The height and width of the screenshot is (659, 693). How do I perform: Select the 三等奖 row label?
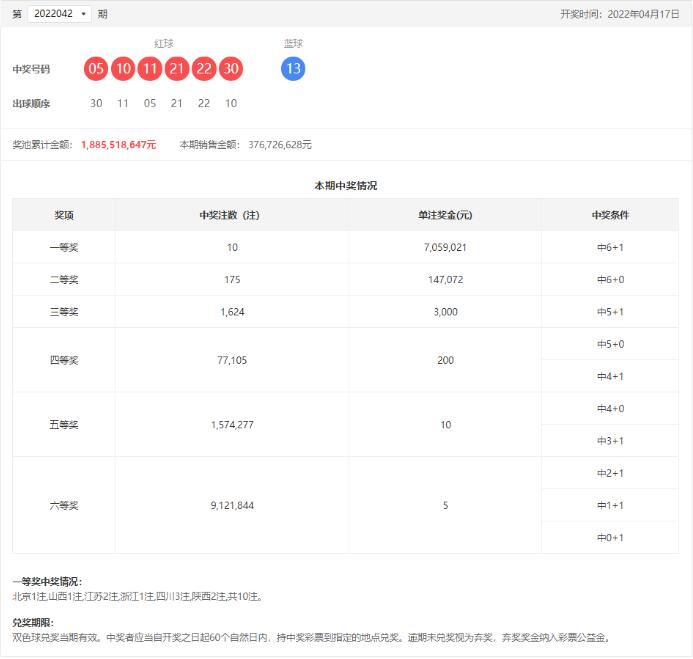[x=64, y=312]
